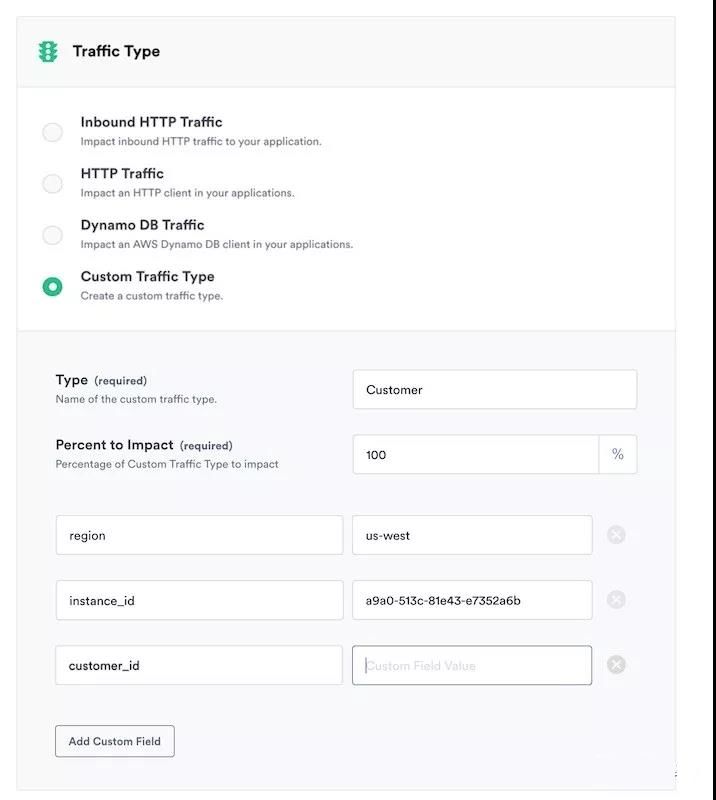Click the traffic light icon in header
This screenshot has height=800, width=716.
pos(48,52)
